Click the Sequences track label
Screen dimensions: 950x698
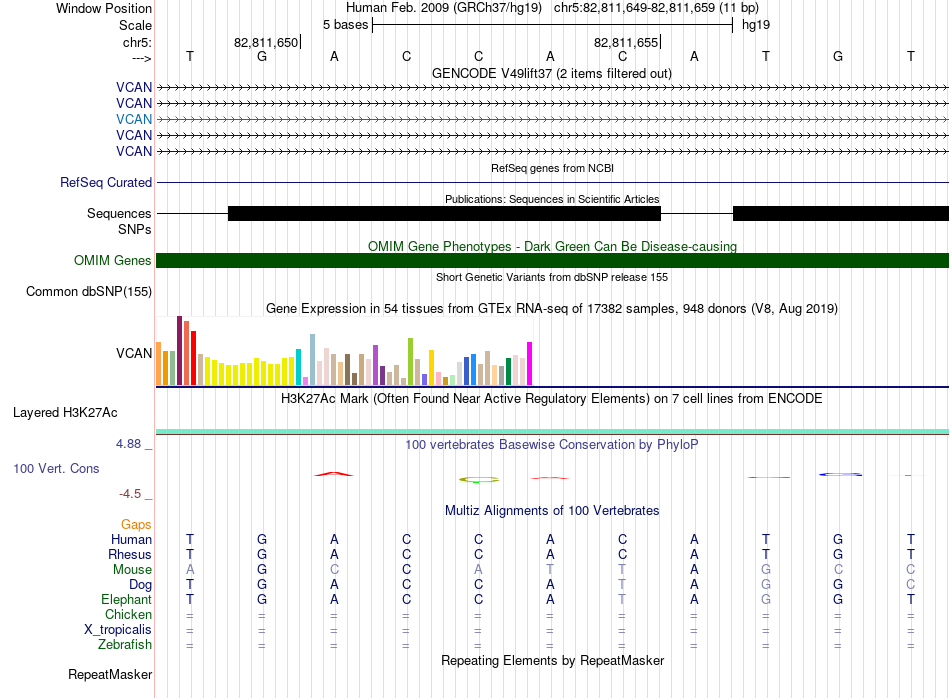pos(119,213)
